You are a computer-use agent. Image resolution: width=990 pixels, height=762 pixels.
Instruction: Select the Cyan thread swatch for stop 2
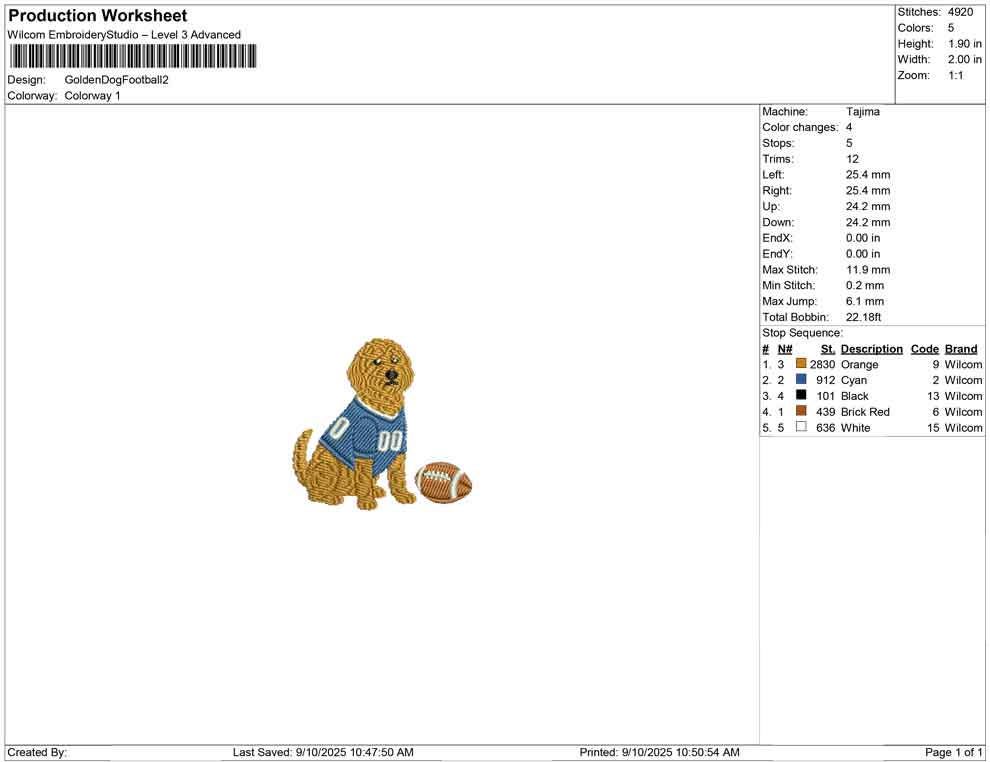point(799,380)
